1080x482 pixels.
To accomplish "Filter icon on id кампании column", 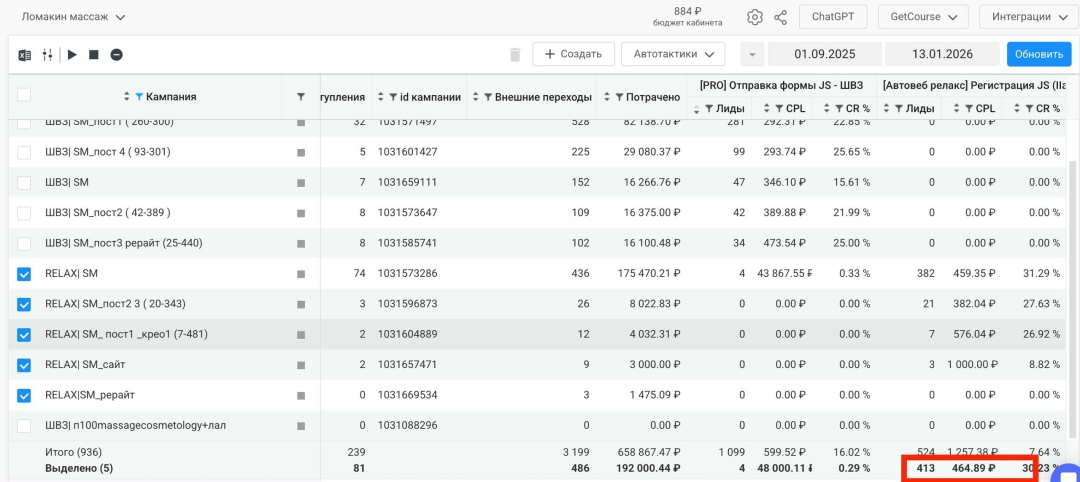I will (393, 97).
